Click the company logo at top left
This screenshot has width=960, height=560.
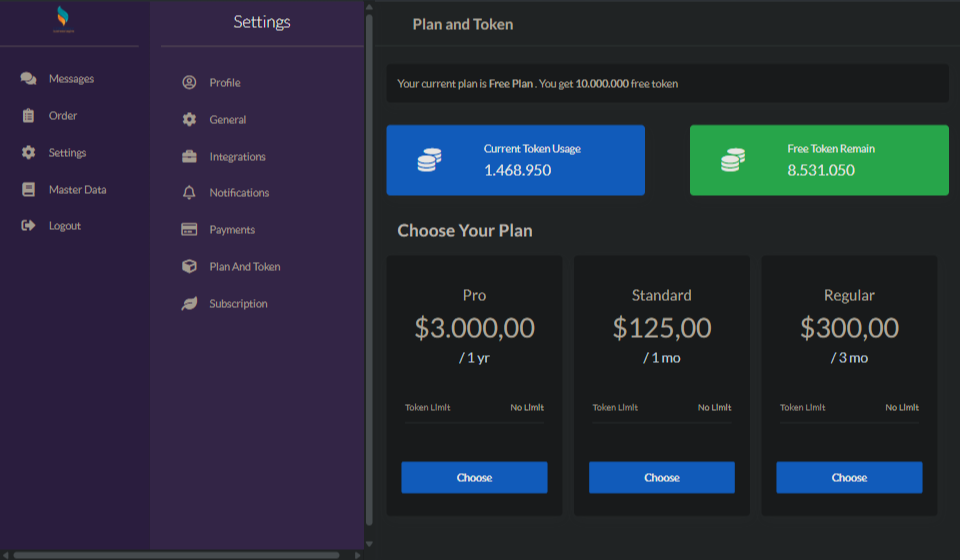click(63, 19)
